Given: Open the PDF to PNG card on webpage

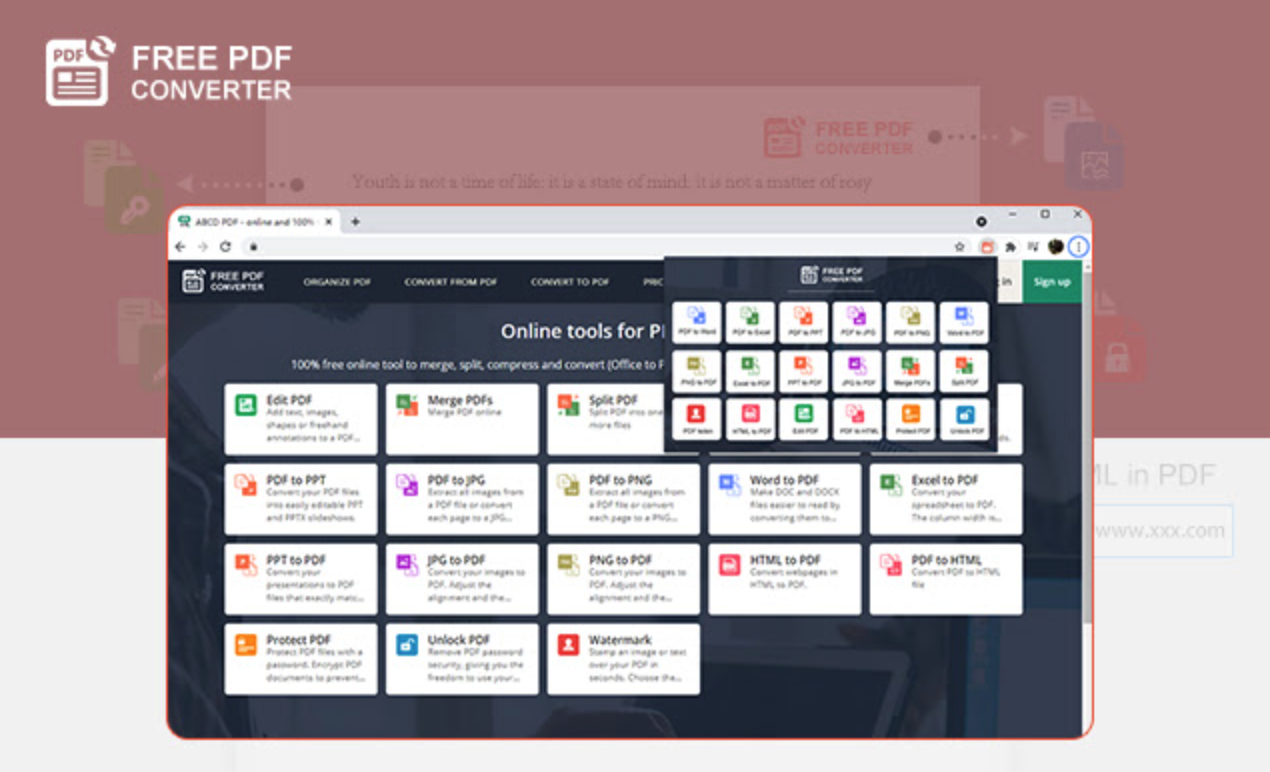Looking at the screenshot, I should (x=623, y=499).
